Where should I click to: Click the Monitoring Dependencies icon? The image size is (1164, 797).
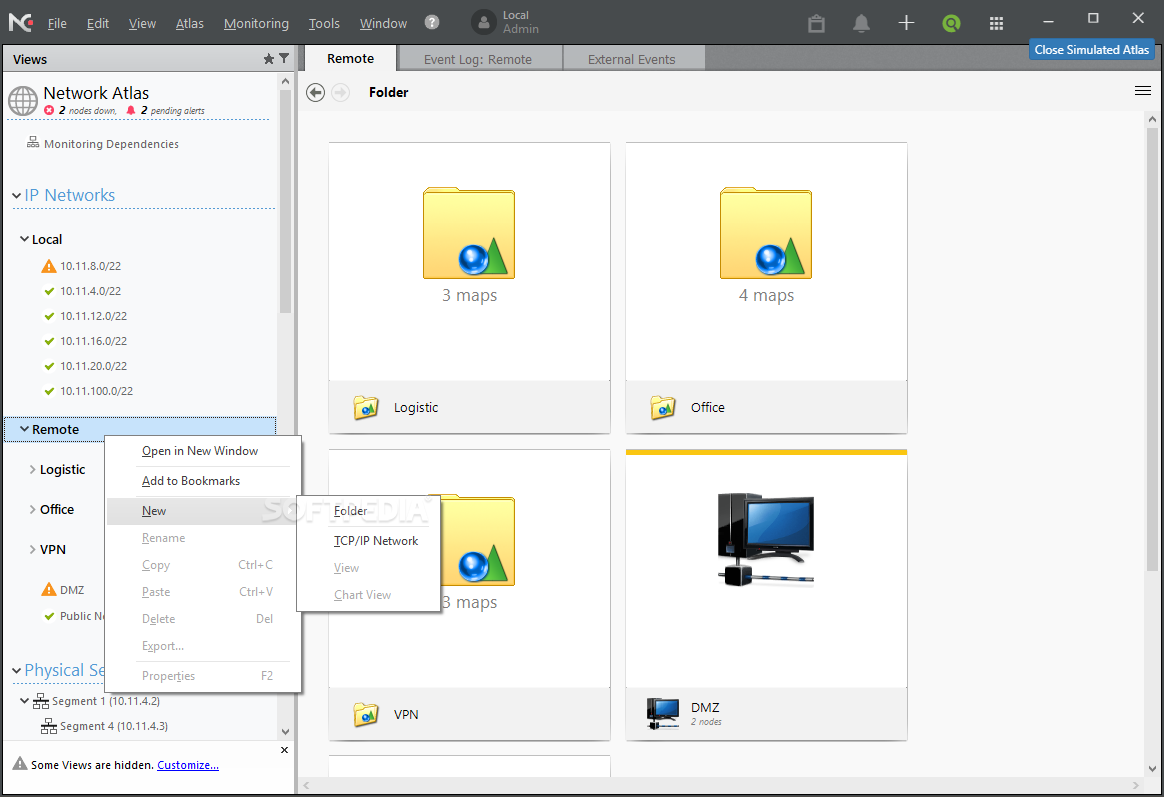click(x=33, y=142)
